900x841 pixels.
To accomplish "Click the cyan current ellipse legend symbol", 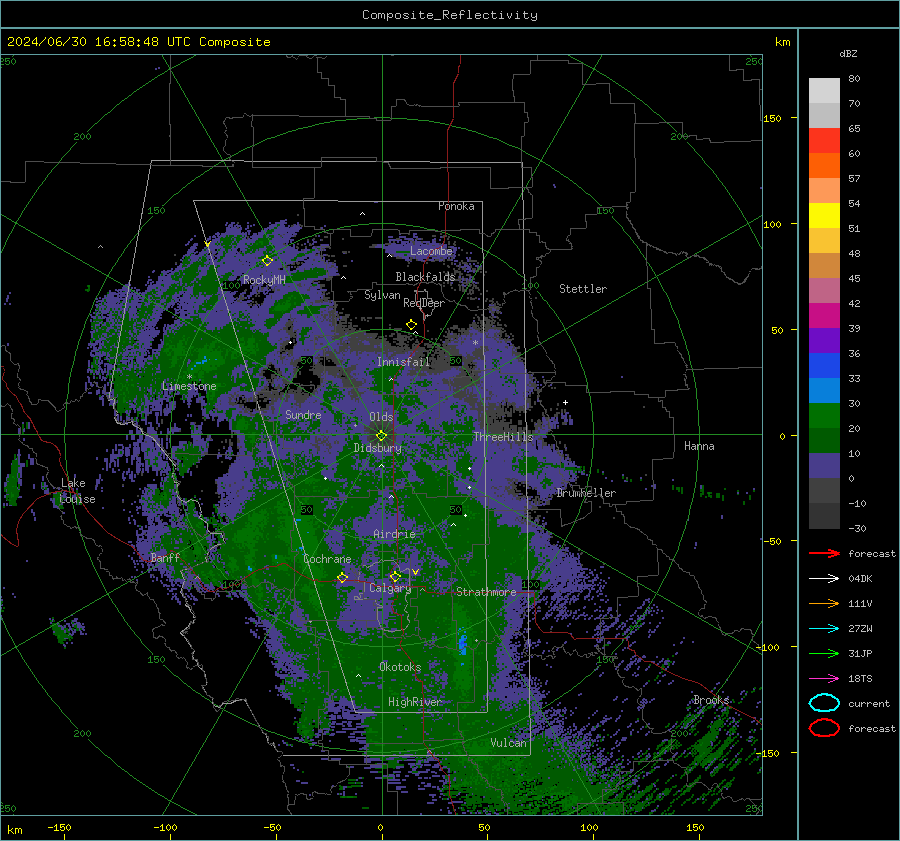I will tap(824, 703).
